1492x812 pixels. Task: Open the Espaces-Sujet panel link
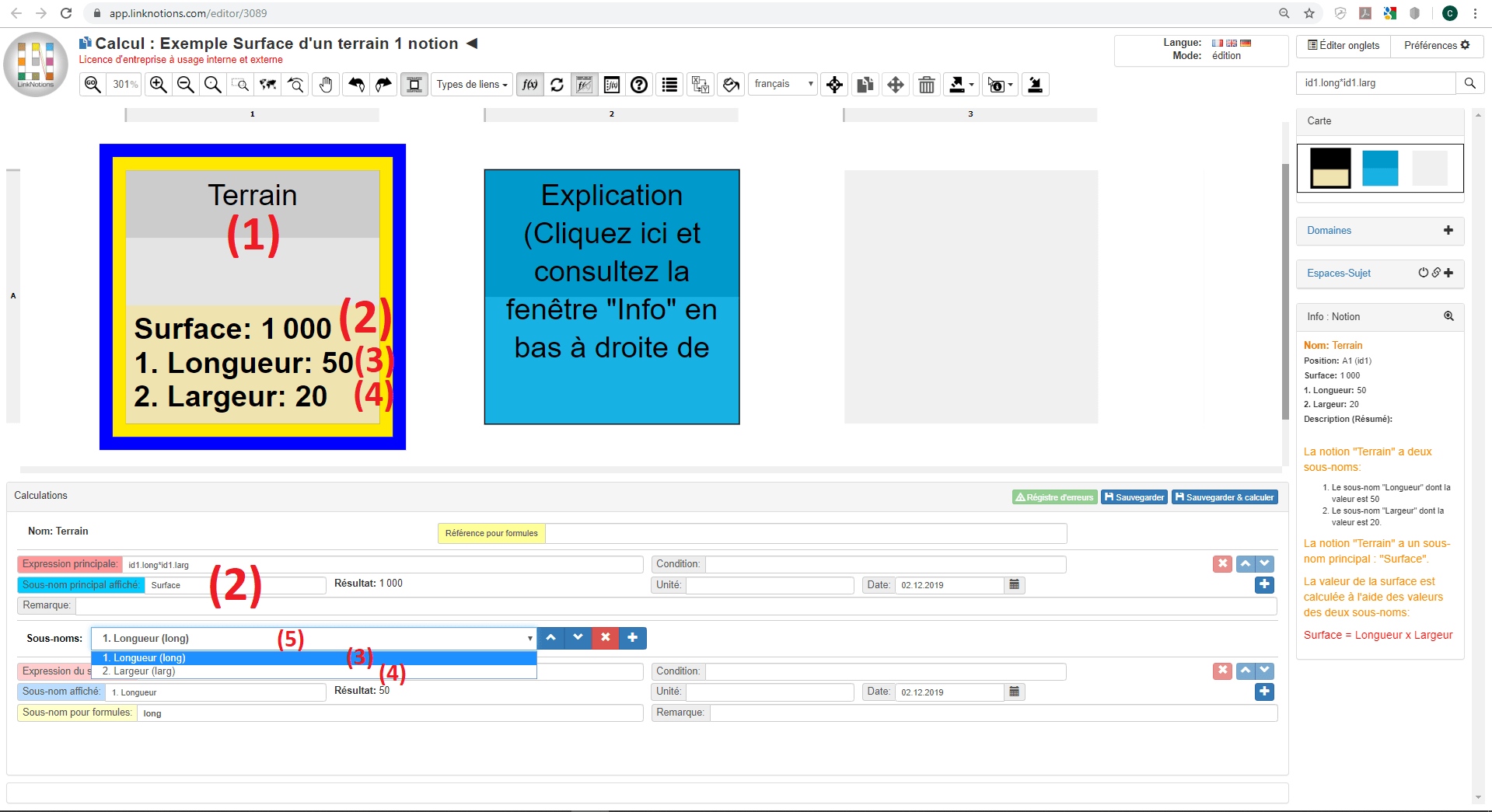coord(1339,274)
